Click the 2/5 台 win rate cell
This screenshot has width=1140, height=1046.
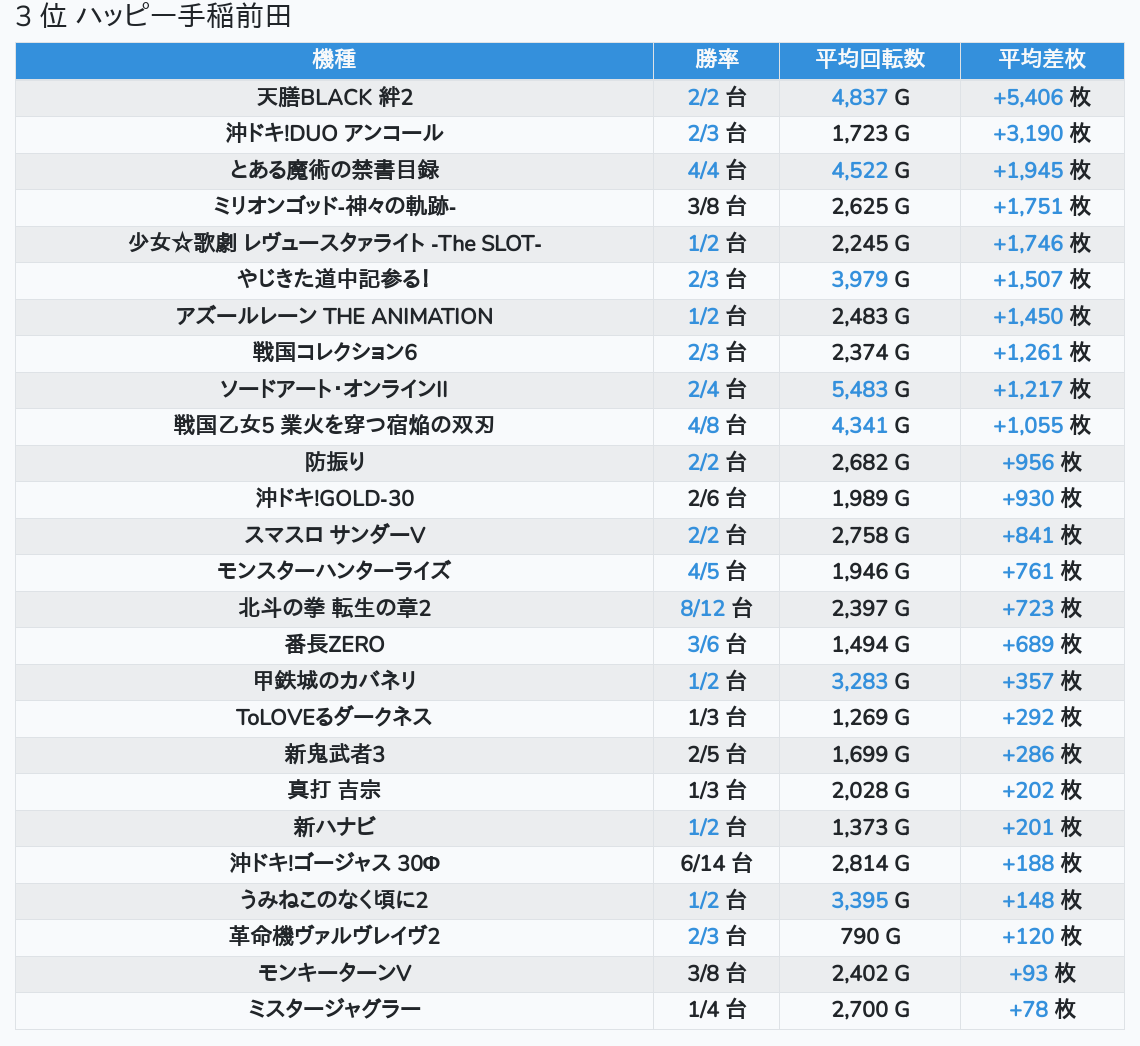(716, 755)
